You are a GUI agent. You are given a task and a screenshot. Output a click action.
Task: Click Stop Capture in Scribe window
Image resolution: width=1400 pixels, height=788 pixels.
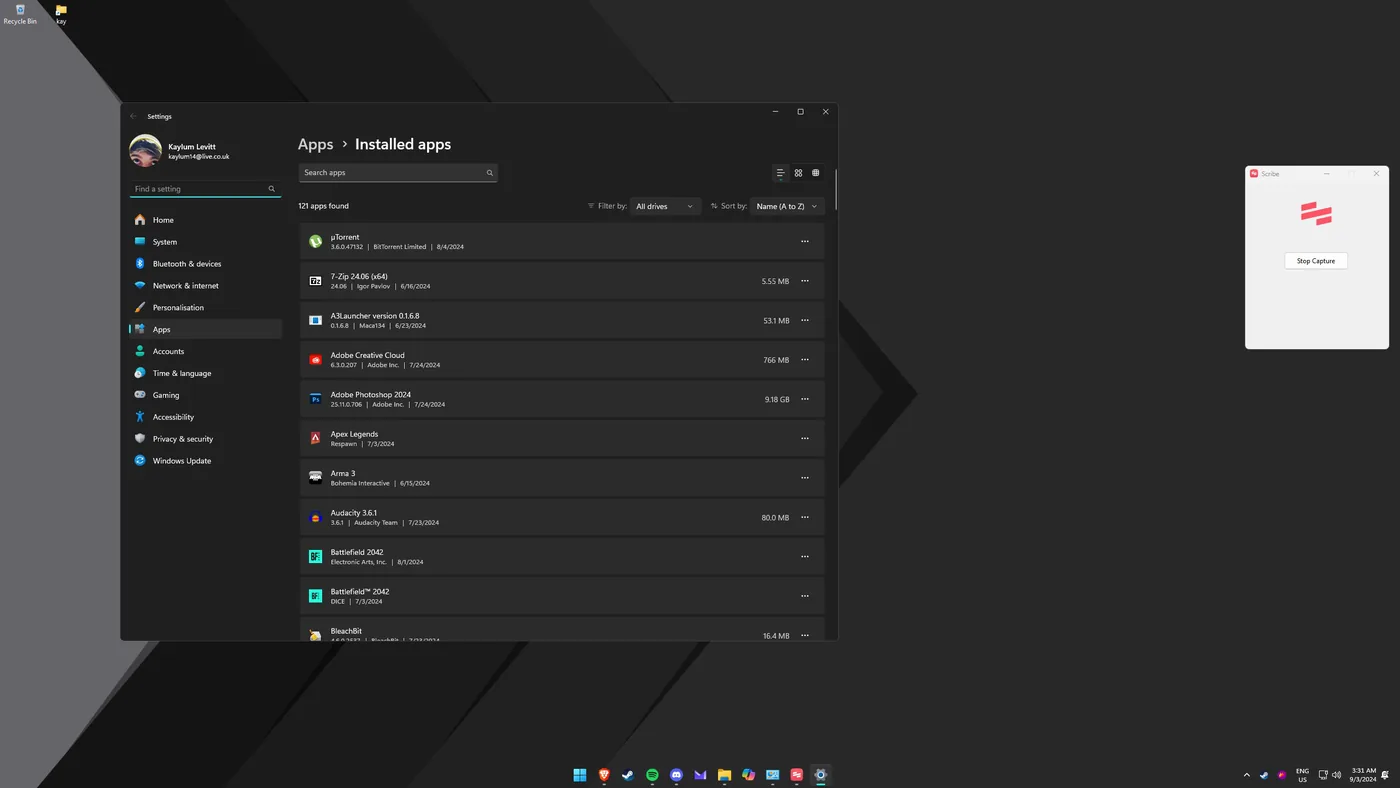[1316, 261]
